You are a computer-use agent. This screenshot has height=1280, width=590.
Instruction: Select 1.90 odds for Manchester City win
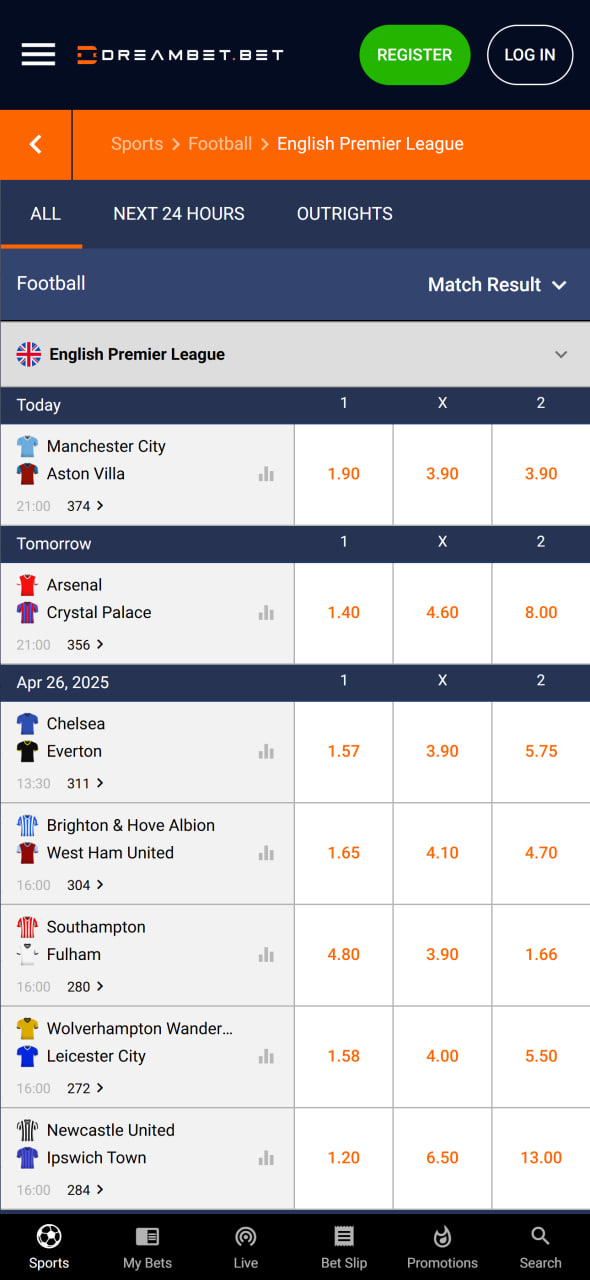pos(344,475)
